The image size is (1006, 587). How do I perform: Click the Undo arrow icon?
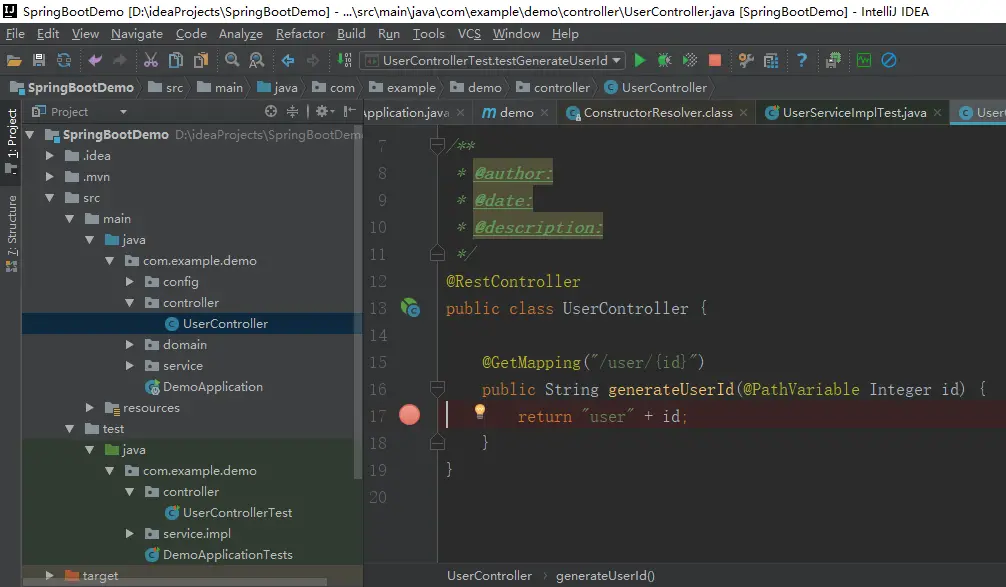click(x=95, y=60)
